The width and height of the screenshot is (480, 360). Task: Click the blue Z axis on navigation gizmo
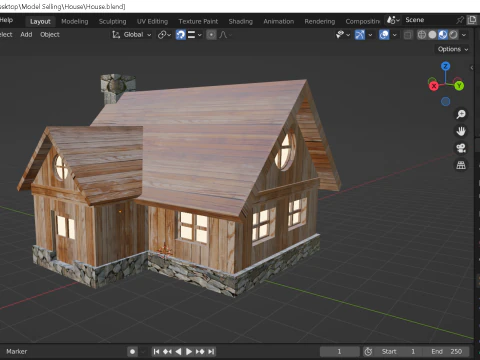445,66
